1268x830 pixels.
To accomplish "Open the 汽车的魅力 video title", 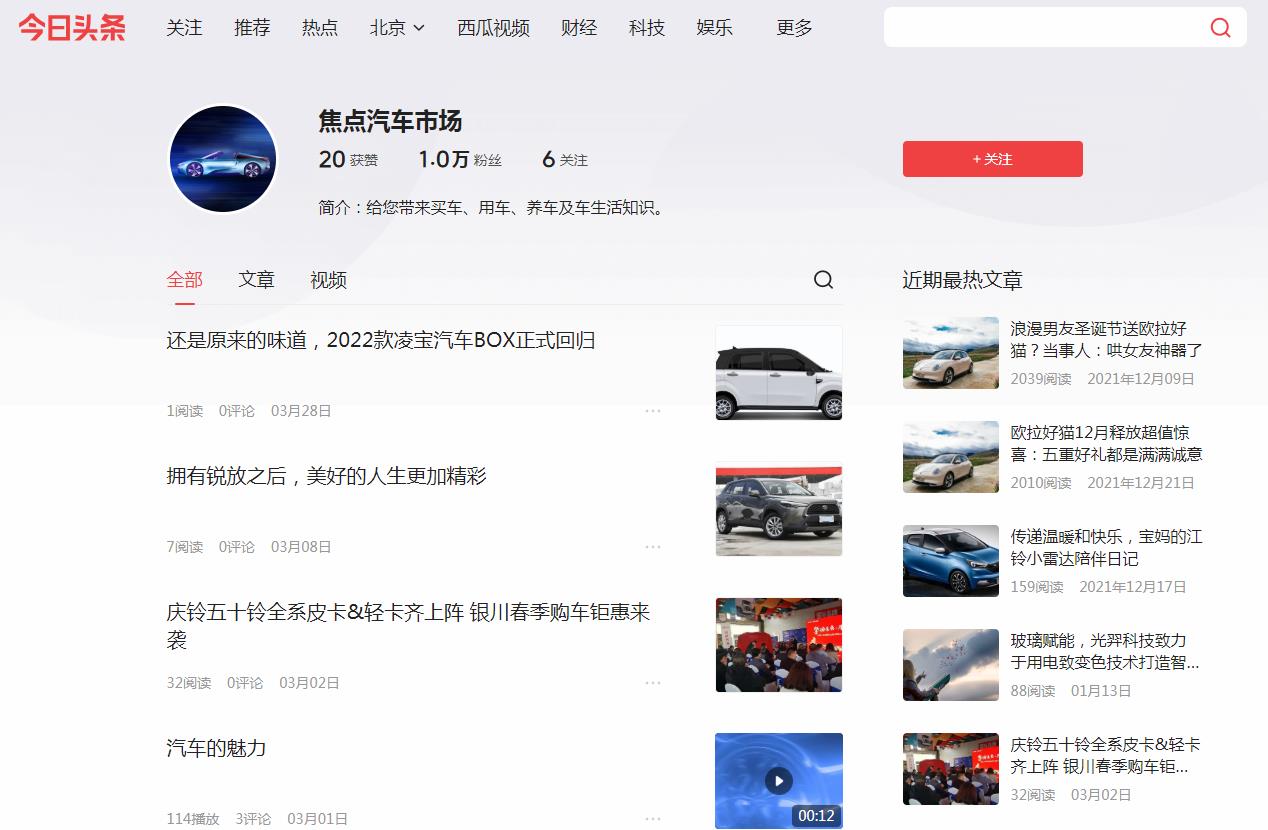I will point(216,748).
